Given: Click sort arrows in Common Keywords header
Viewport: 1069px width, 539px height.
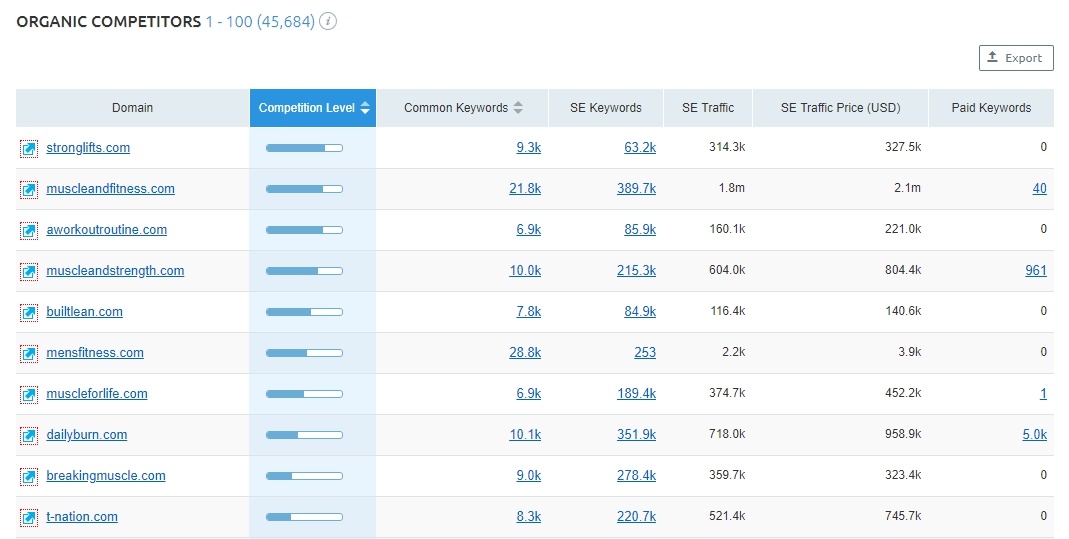Looking at the screenshot, I should coord(518,108).
